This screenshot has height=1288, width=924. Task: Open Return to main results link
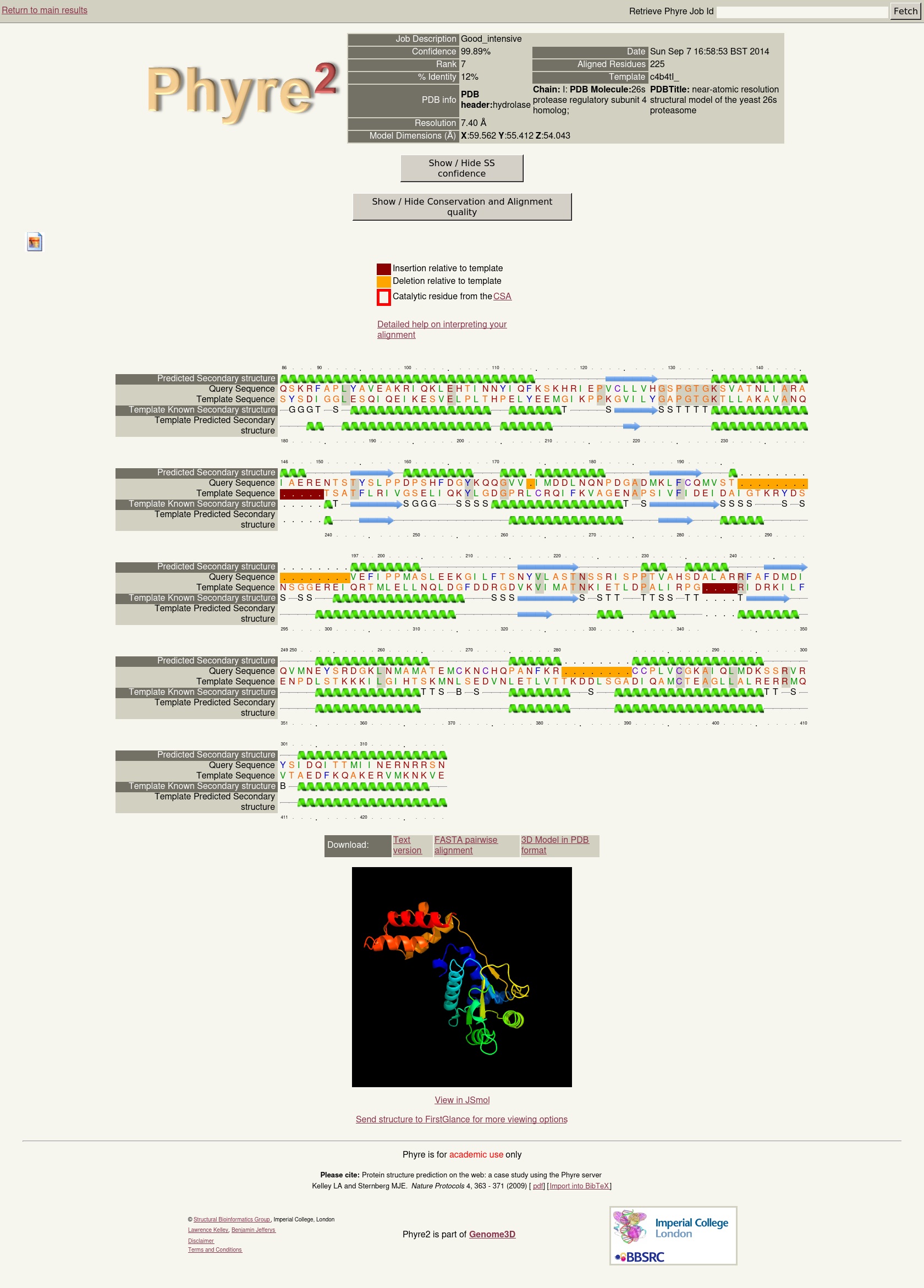pyautogui.click(x=45, y=10)
